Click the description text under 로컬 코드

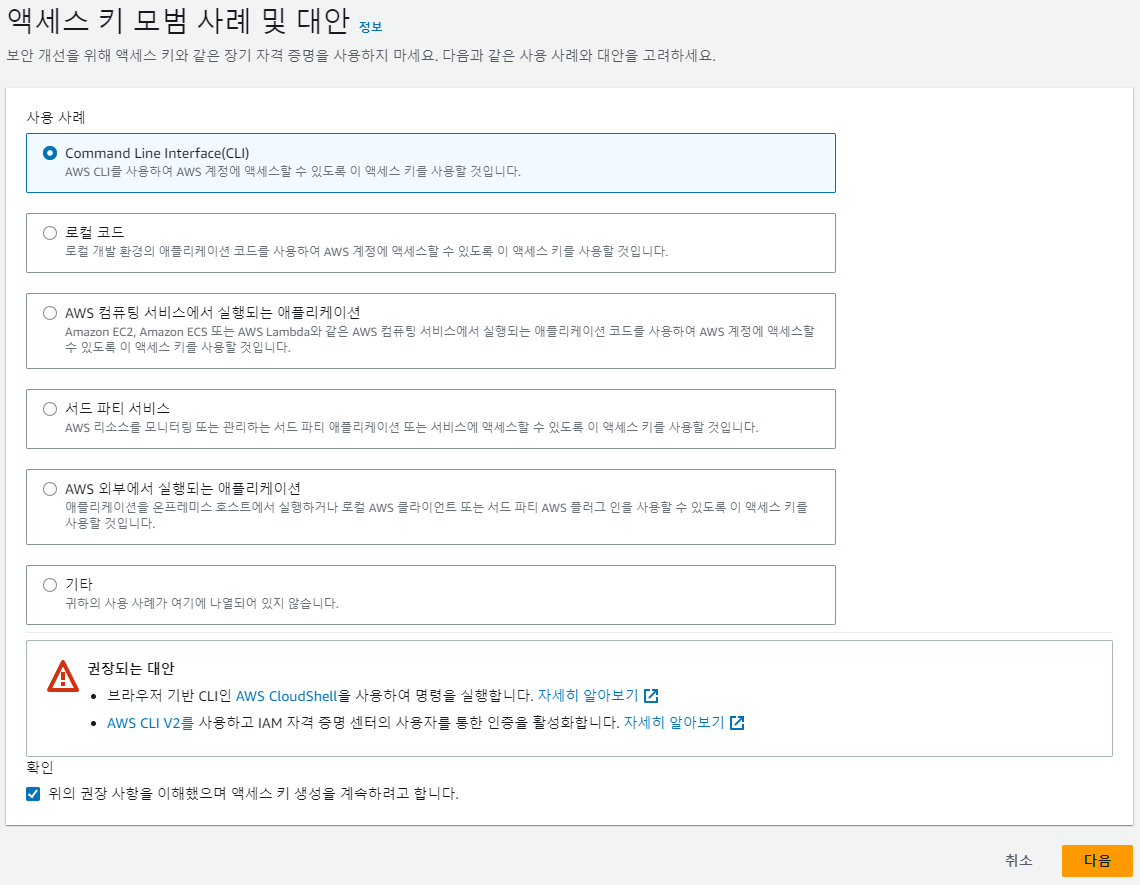366,252
